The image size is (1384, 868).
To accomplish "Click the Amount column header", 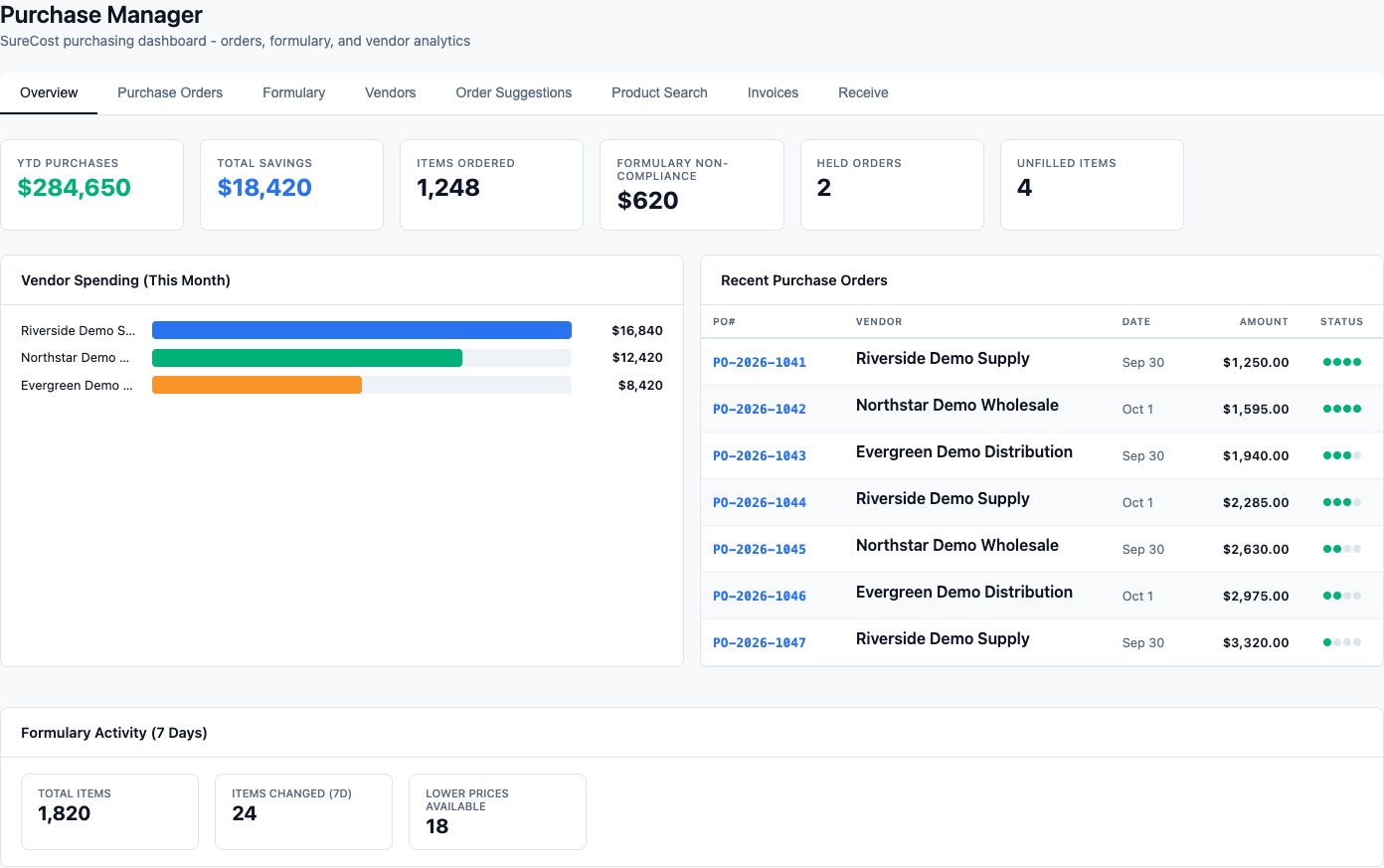I will (1264, 322).
